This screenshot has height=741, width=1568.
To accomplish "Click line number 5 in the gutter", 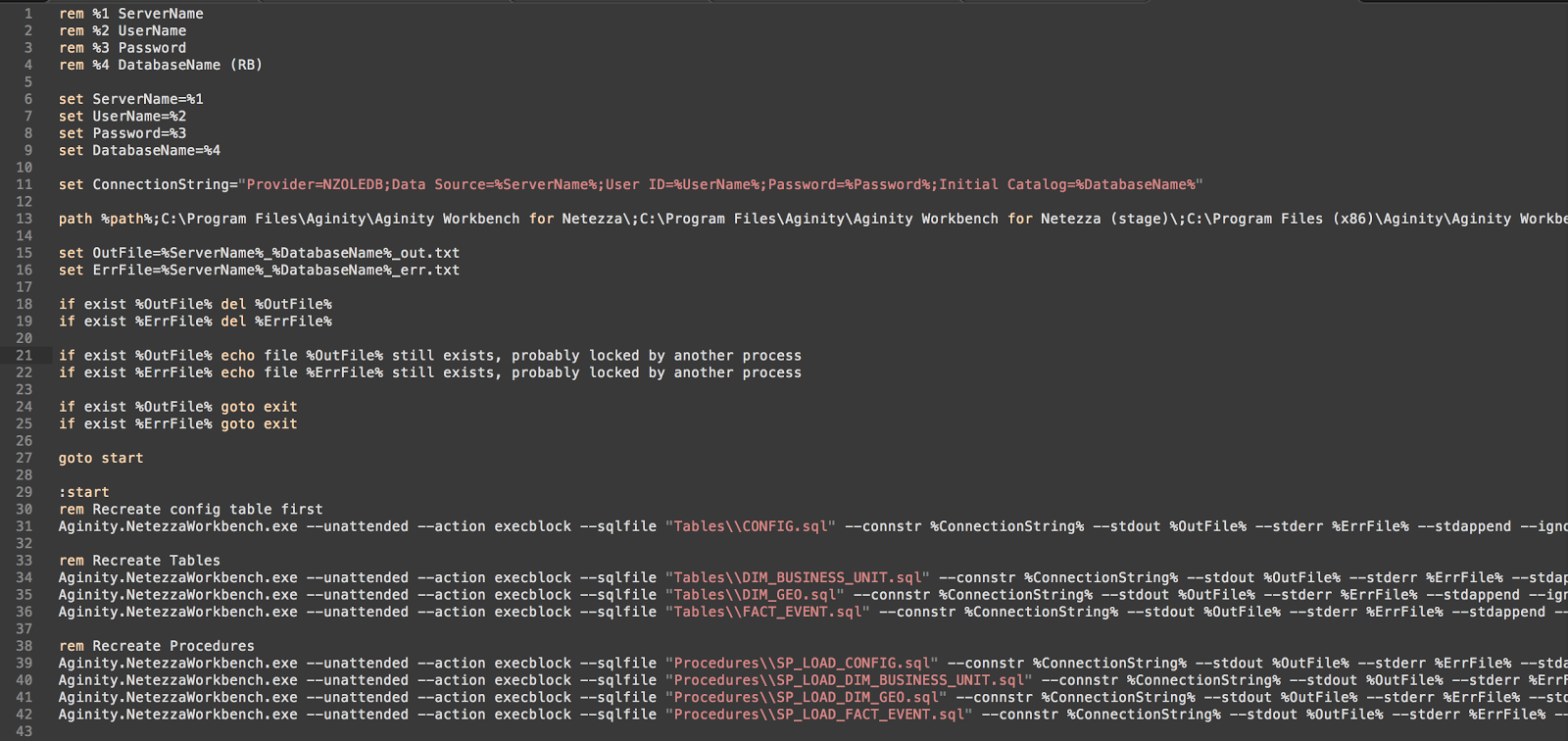I will tap(28, 82).
